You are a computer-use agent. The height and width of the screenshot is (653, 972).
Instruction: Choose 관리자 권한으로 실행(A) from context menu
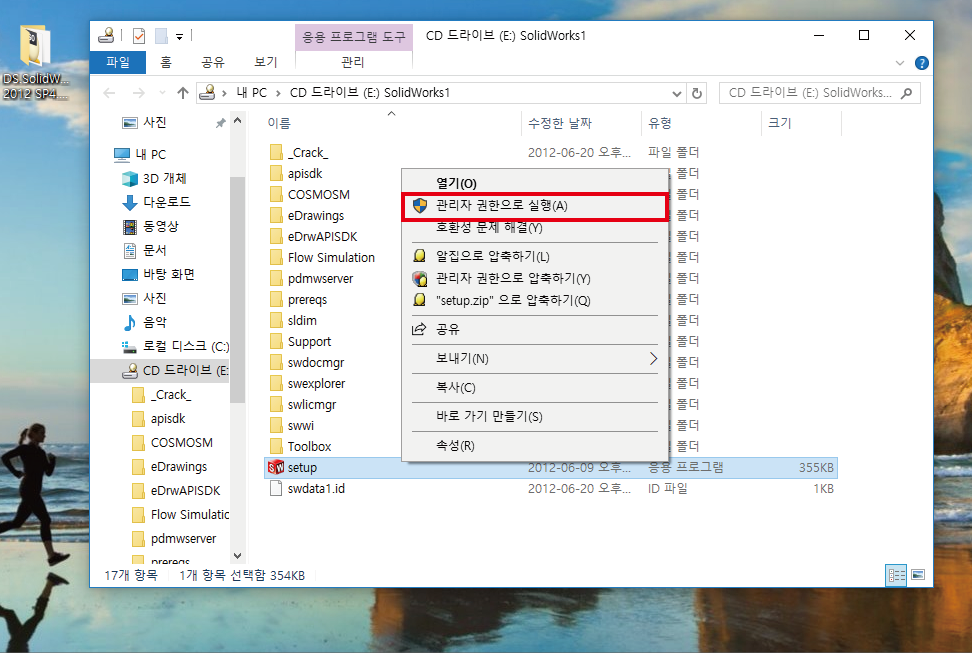click(536, 207)
